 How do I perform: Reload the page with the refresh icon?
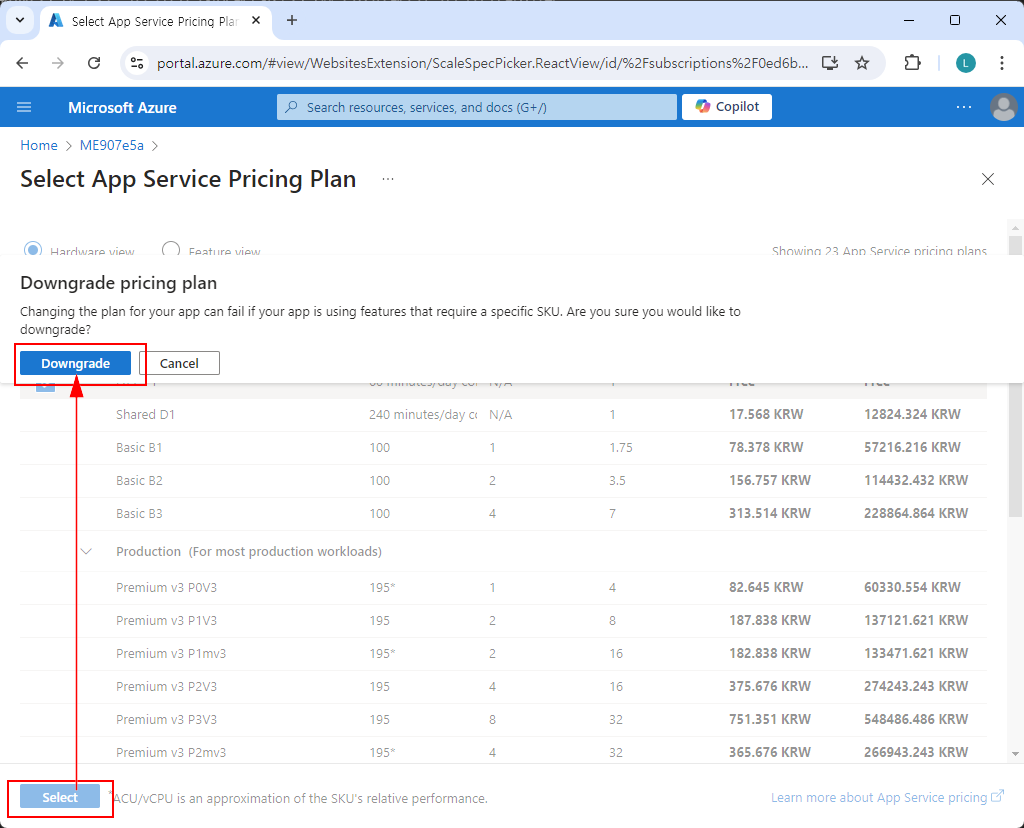pyautogui.click(x=94, y=63)
